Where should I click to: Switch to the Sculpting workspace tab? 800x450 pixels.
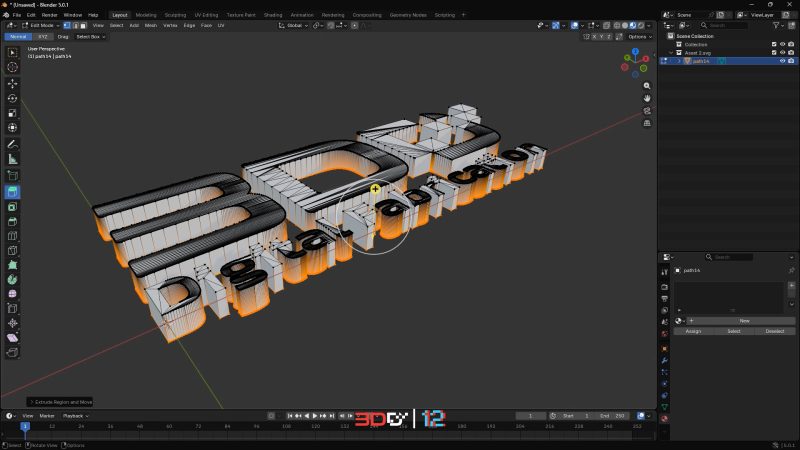click(174, 15)
